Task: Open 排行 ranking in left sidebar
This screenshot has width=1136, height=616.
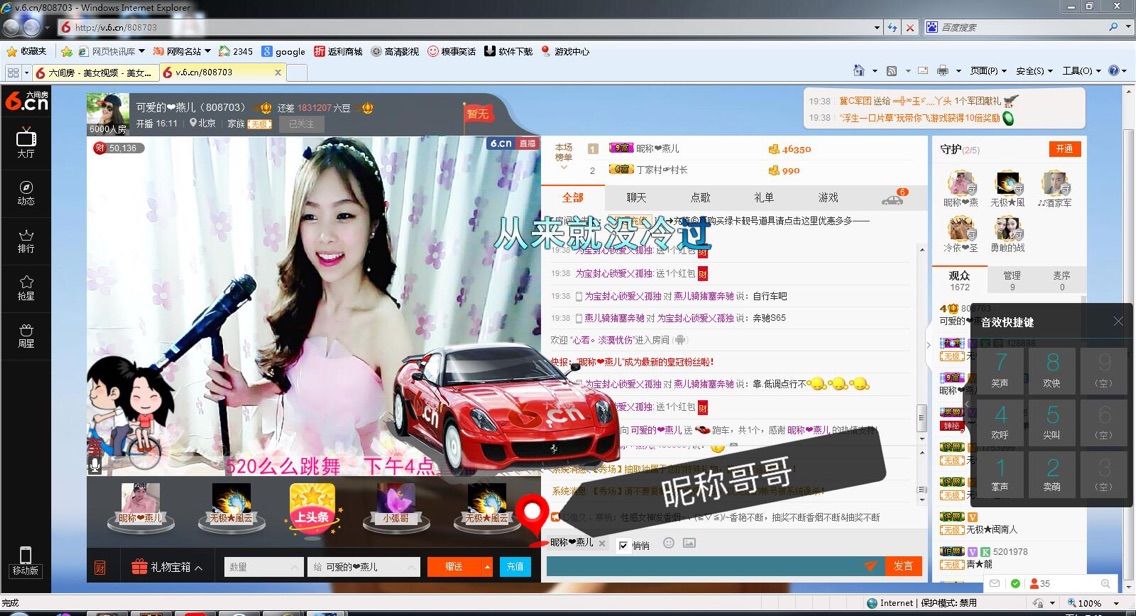Action: click(26, 241)
